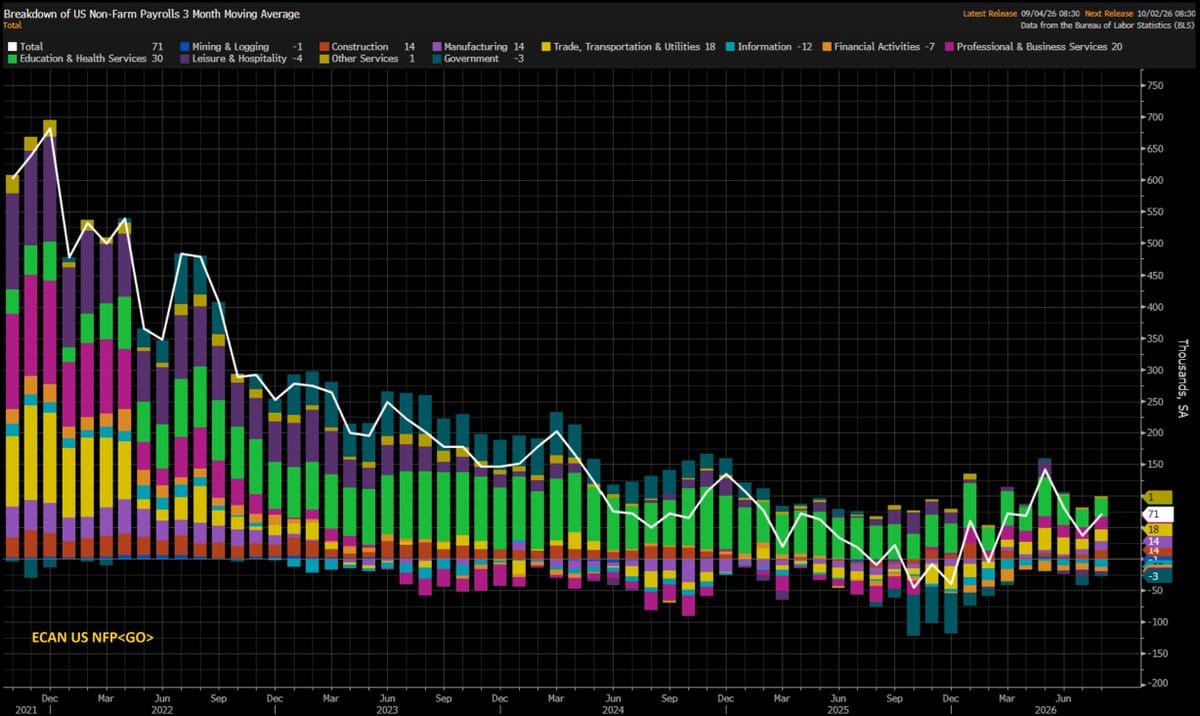The width and height of the screenshot is (1200, 716).
Task: Click the red-orange Construction legend swatch
Action: 324,47
